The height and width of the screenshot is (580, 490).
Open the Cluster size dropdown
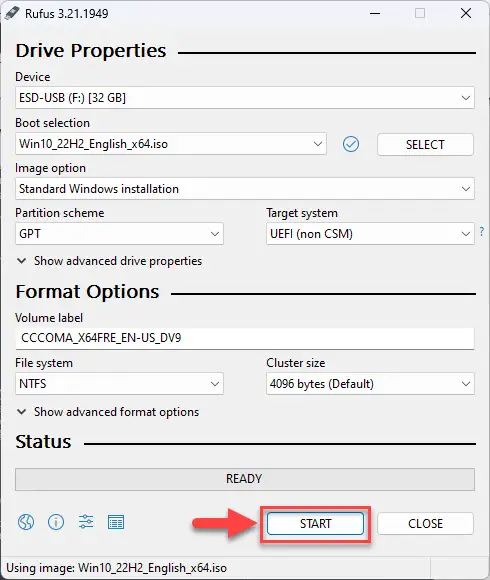tap(370, 384)
